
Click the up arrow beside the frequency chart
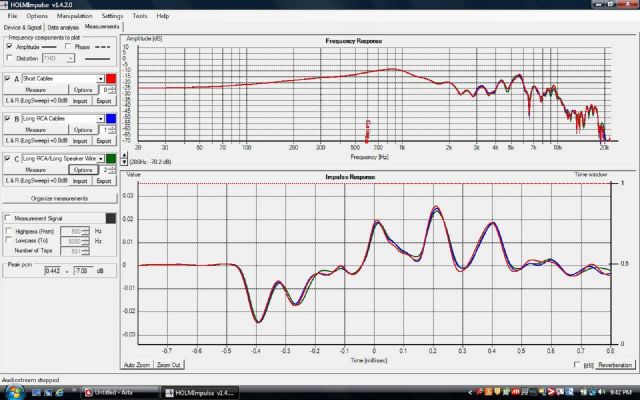(124, 155)
